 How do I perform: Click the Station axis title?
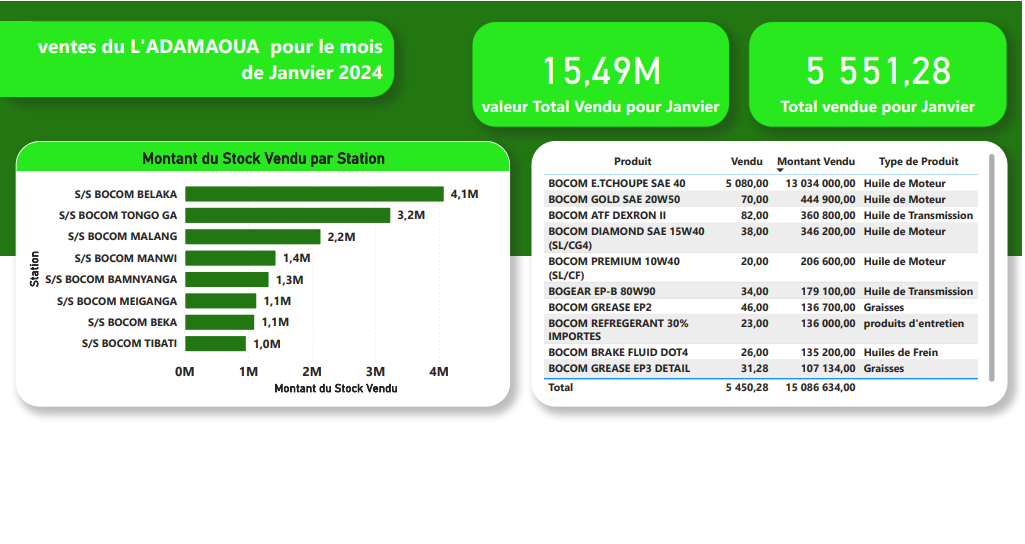tap(35, 269)
